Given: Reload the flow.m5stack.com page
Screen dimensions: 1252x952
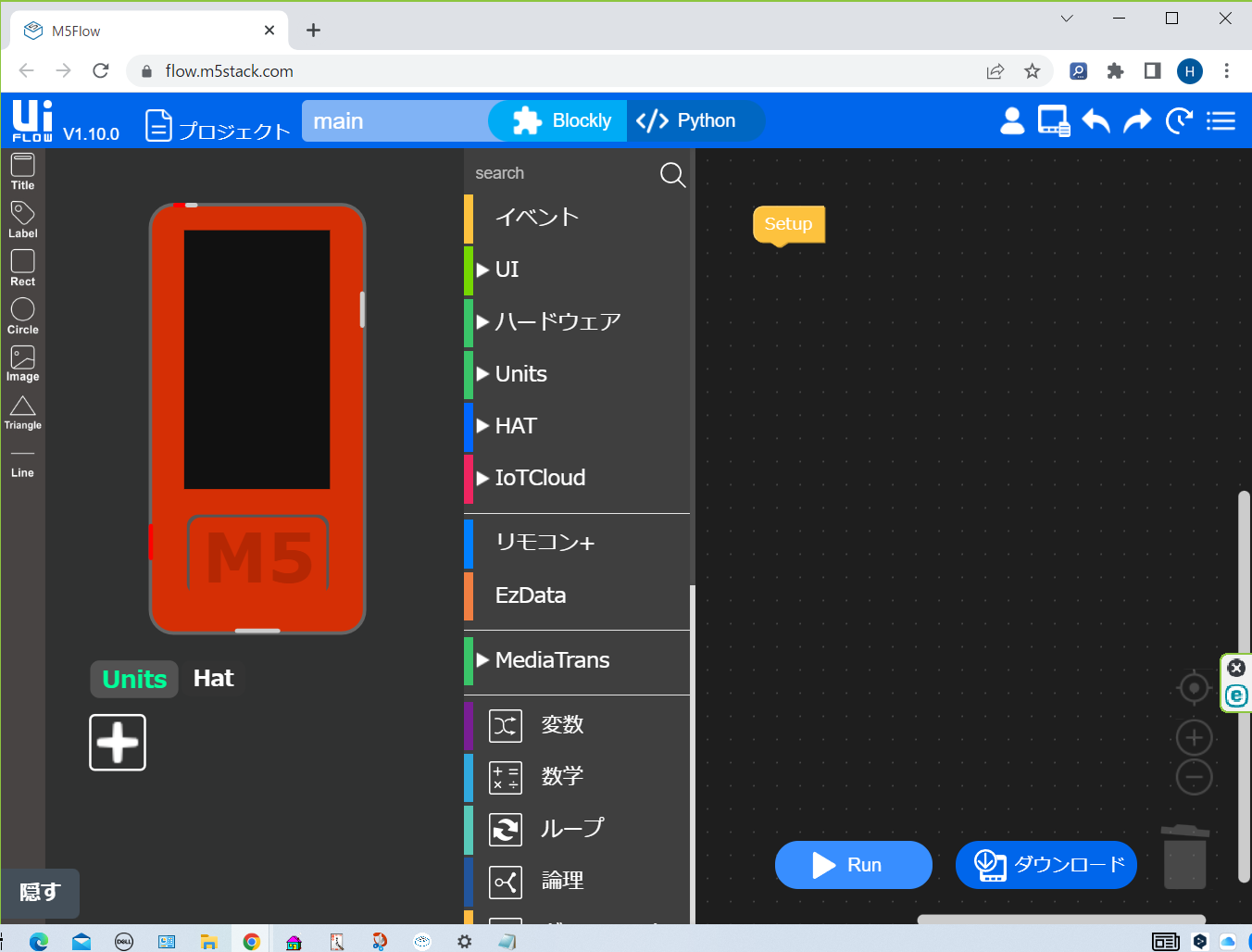Looking at the screenshot, I should (101, 71).
